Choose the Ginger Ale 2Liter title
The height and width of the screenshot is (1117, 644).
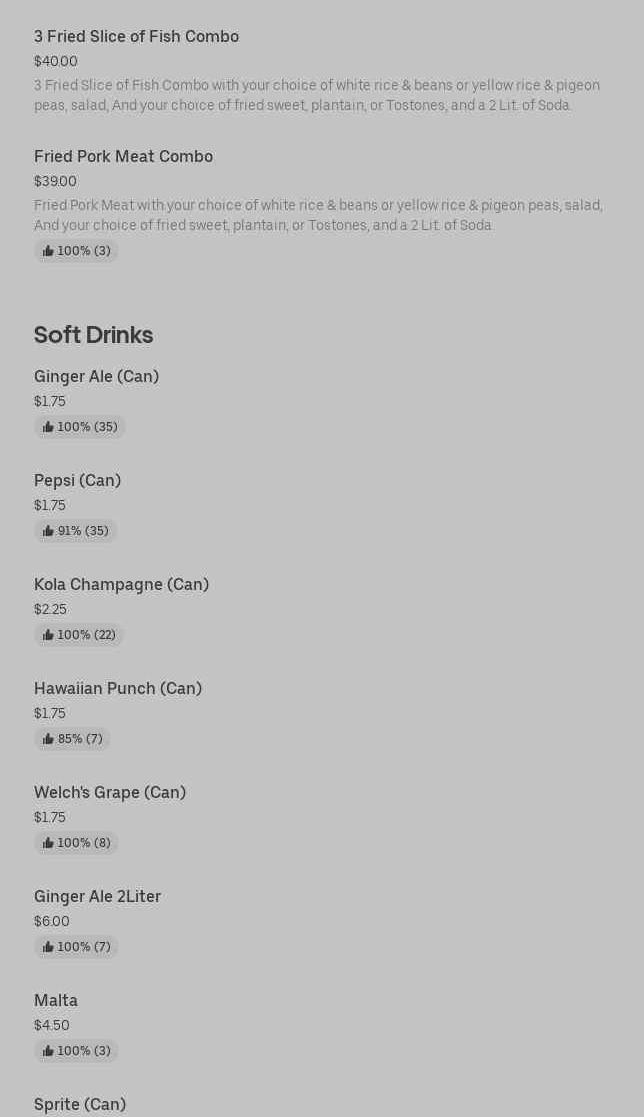pos(97,896)
